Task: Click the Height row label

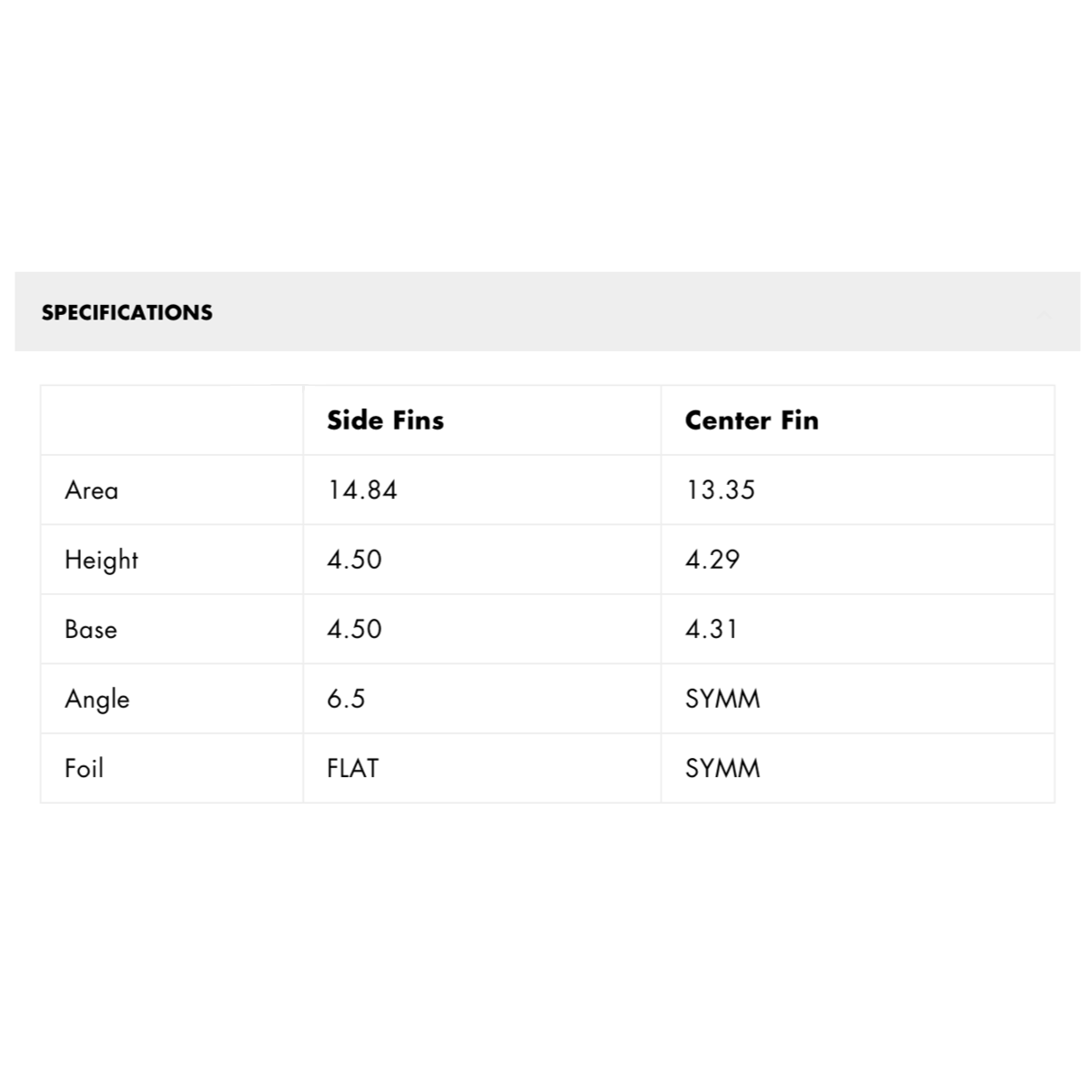Action: click(101, 560)
